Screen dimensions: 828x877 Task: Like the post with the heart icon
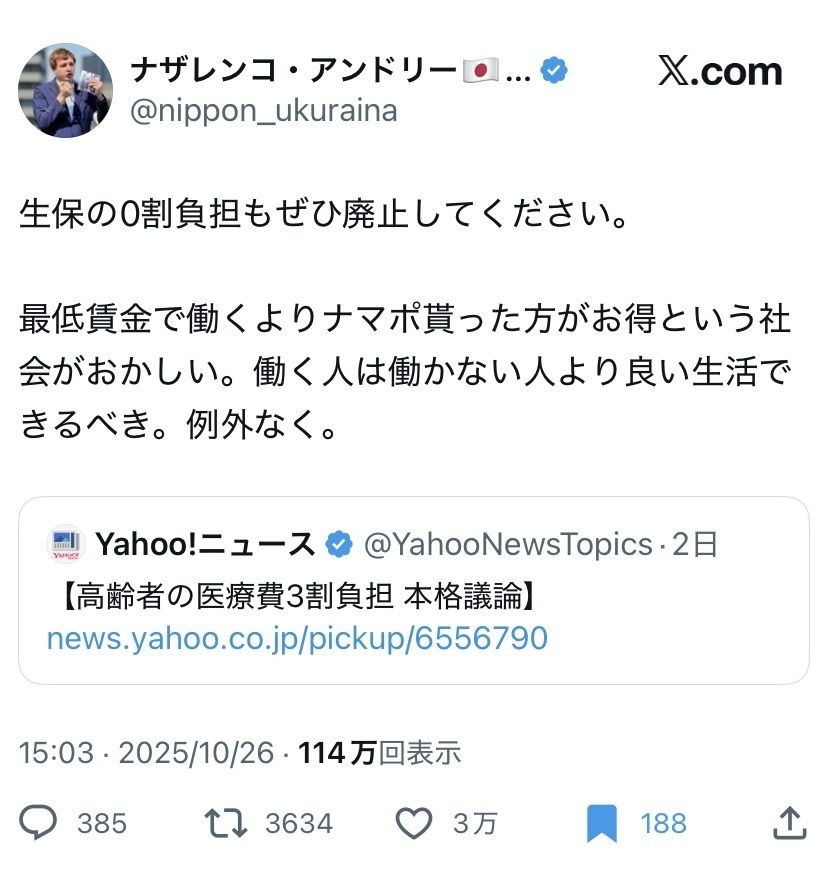coord(413,822)
